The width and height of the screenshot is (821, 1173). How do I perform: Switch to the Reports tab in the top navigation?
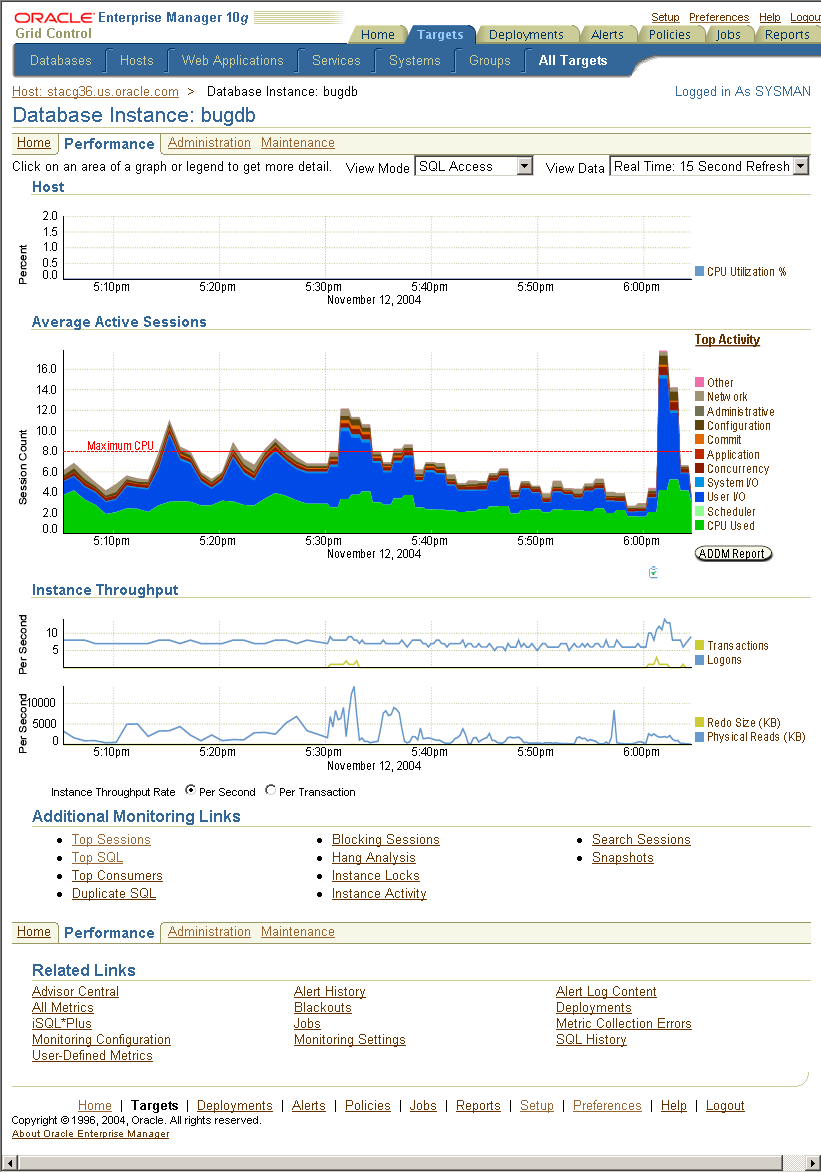(787, 34)
